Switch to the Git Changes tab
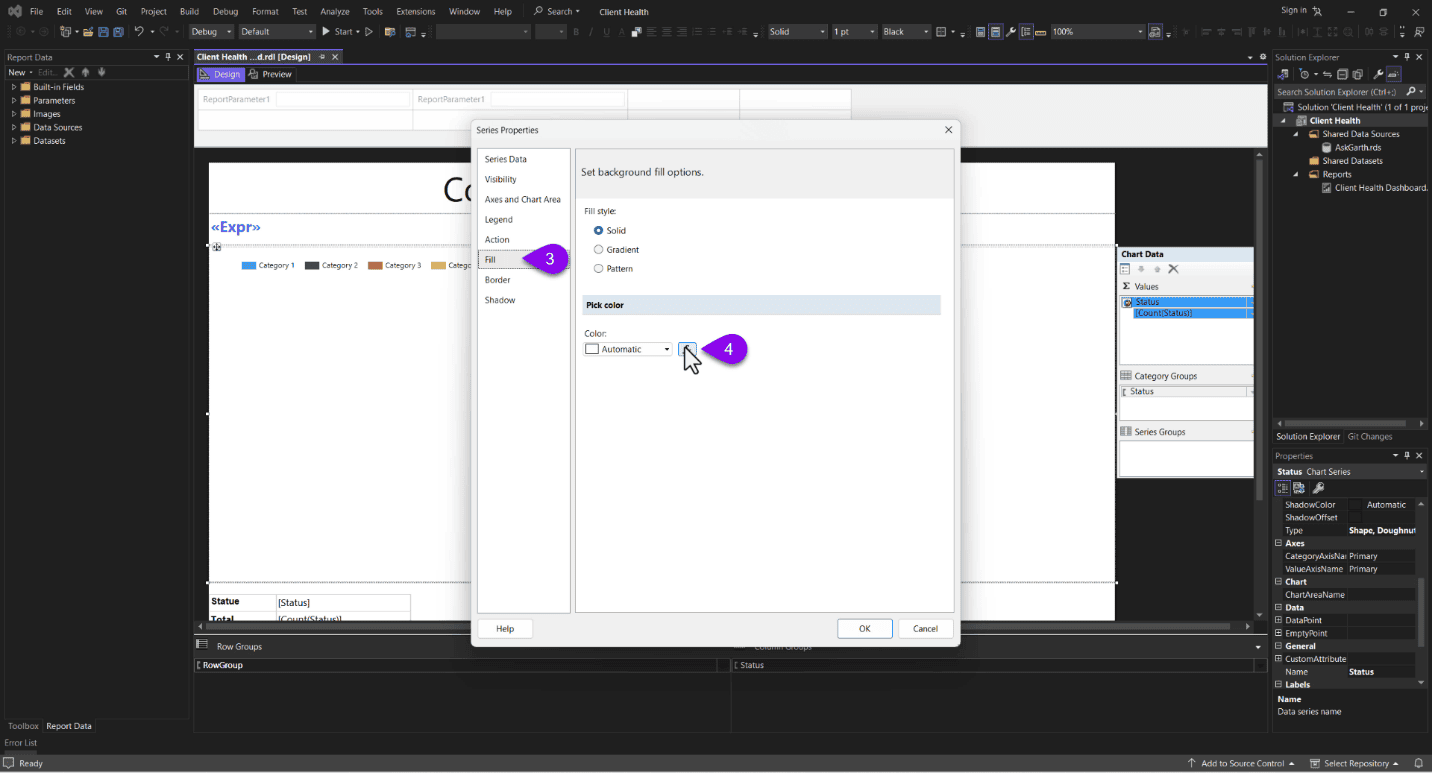 click(x=1369, y=437)
